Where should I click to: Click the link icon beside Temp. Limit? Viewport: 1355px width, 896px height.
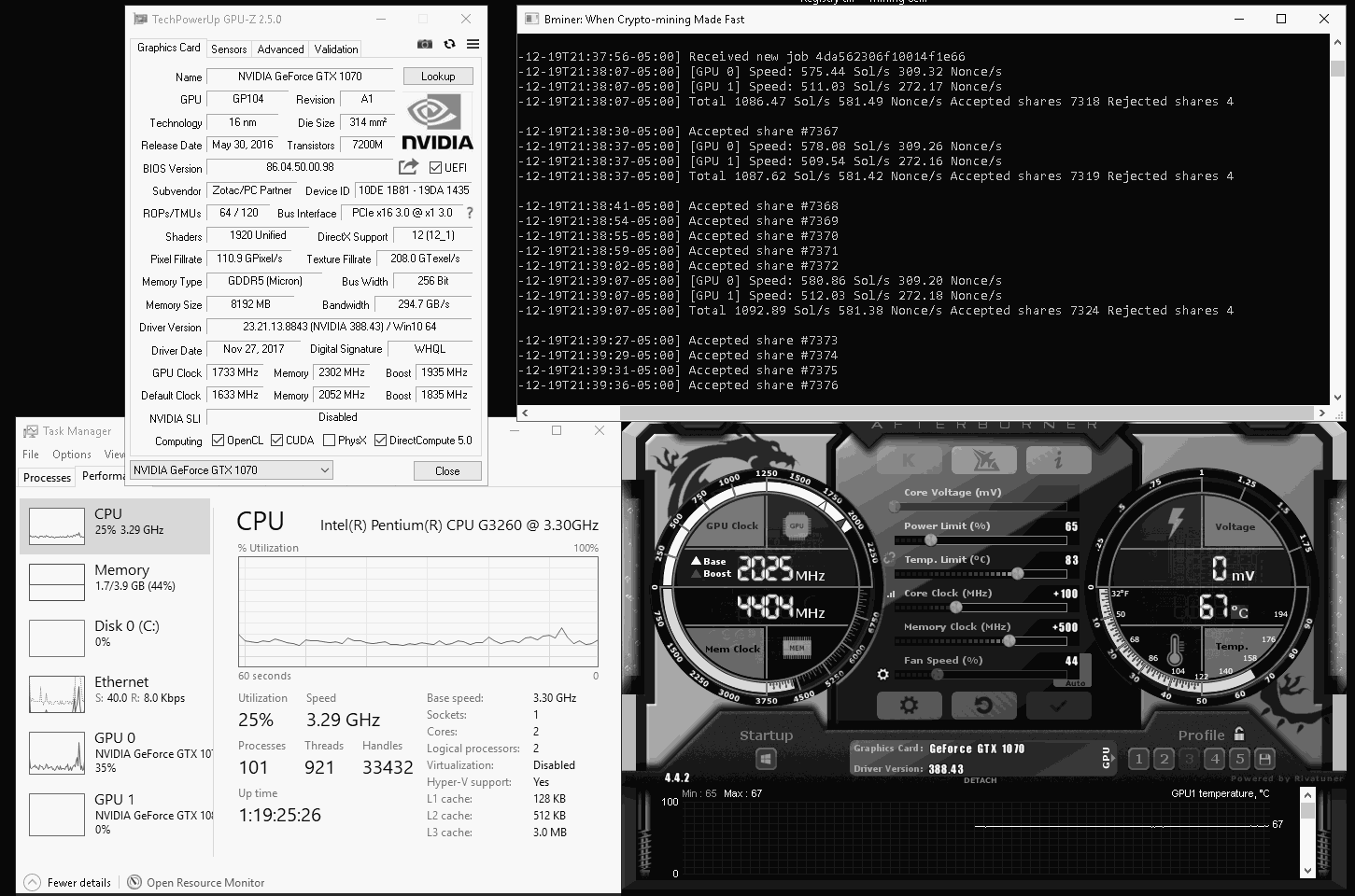(x=889, y=559)
